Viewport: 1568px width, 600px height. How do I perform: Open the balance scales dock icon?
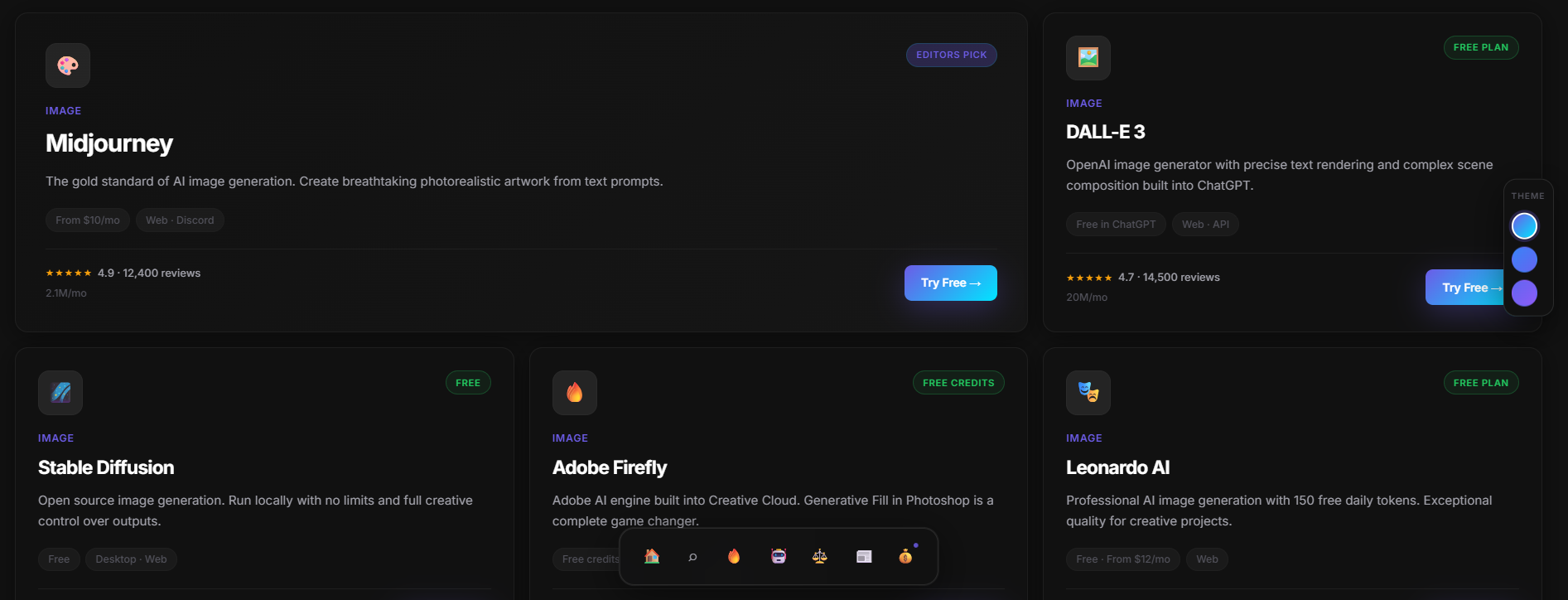(820, 557)
